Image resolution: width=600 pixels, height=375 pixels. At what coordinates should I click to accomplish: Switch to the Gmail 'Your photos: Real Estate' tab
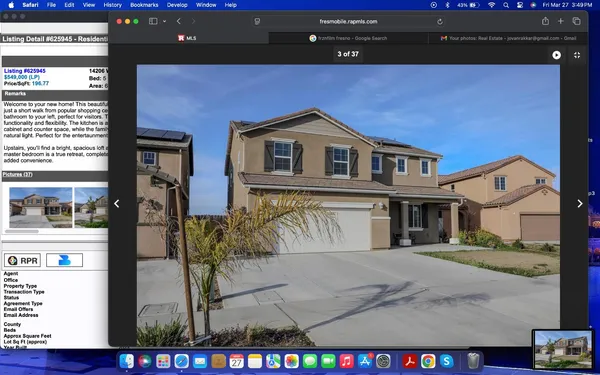[508, 38]
